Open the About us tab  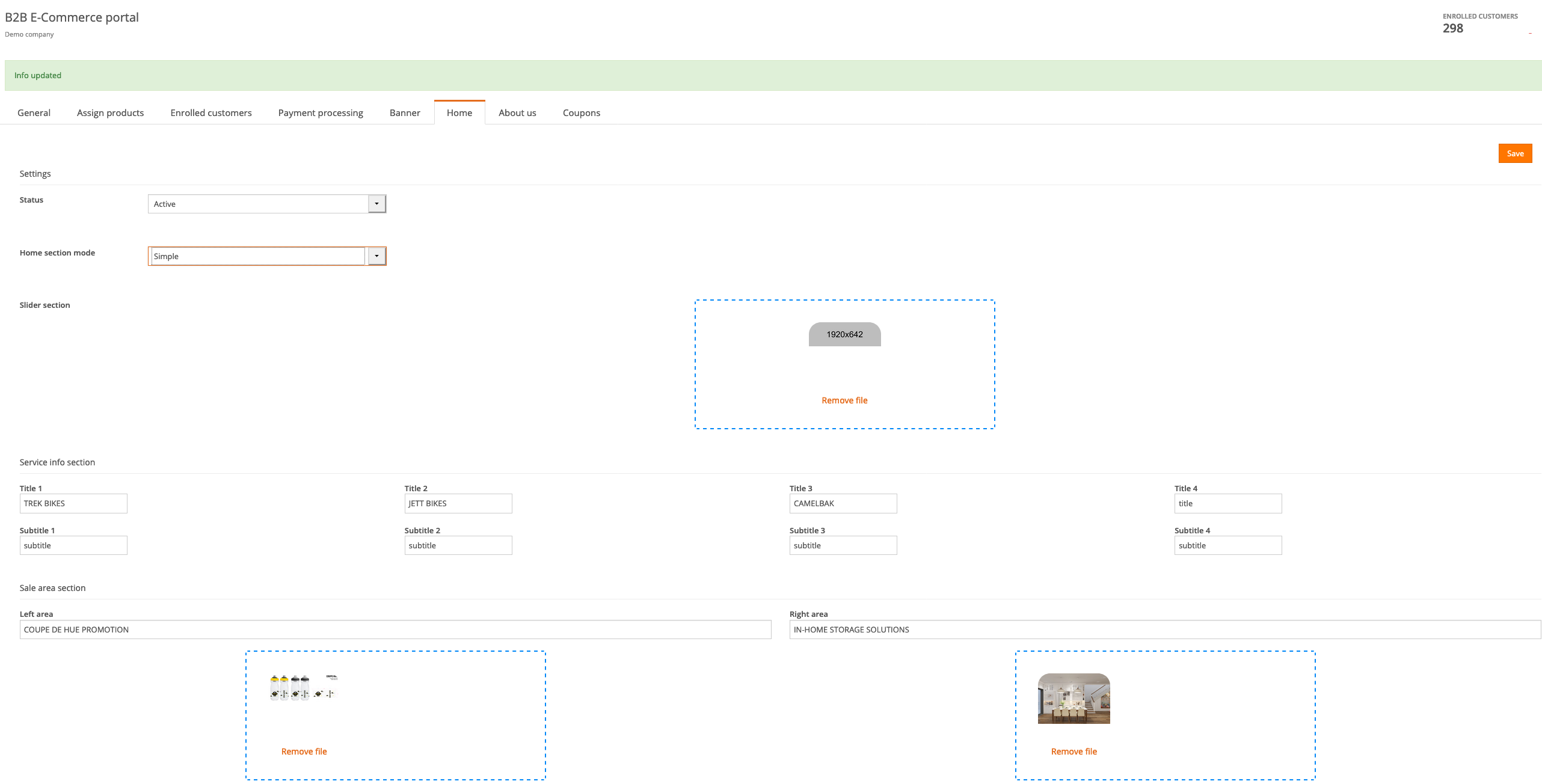(517, 113)
